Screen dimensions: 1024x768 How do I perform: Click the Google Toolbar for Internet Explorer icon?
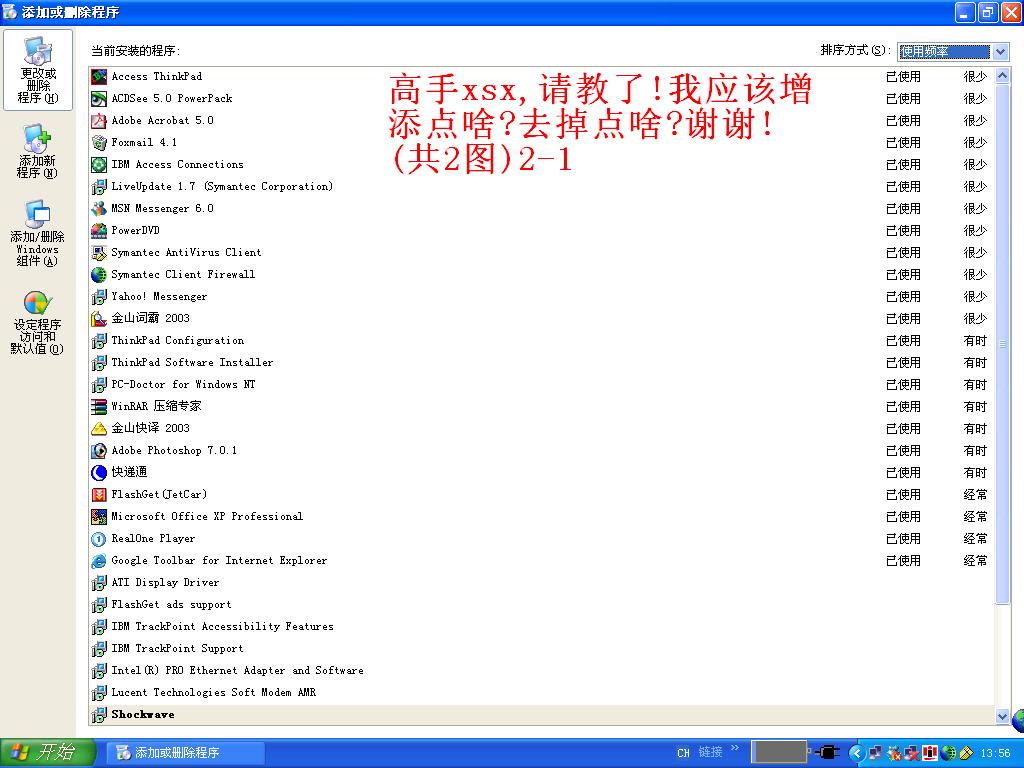[99, 560]
